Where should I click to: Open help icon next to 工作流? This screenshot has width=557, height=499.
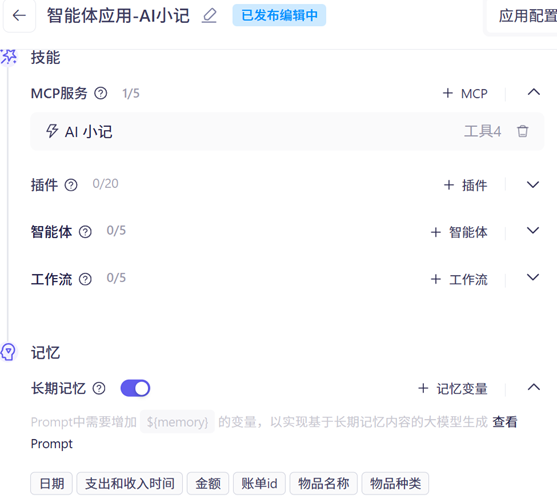coord(85,279)
